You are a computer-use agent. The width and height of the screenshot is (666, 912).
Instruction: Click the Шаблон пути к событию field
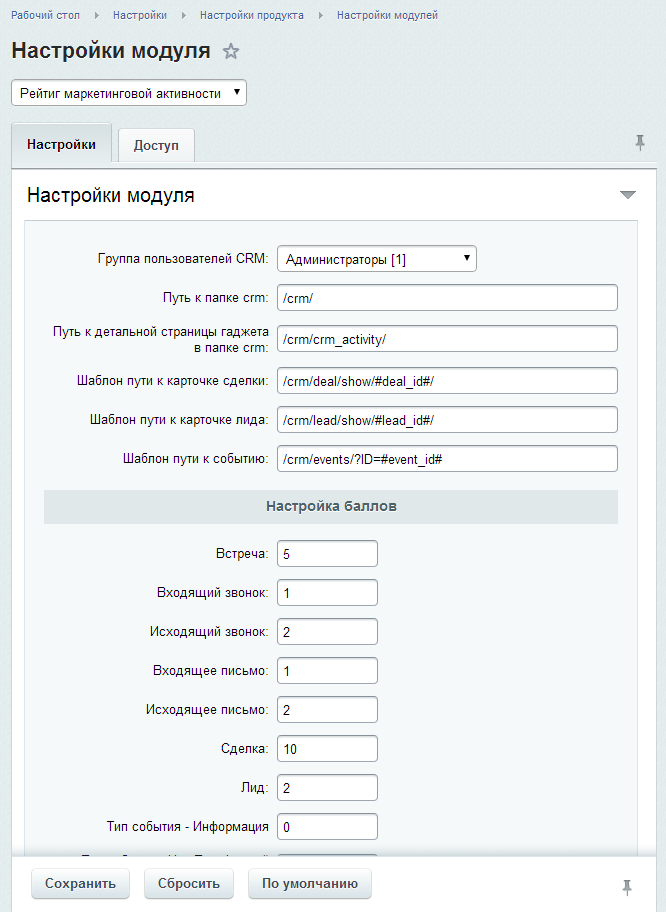(x=447, y=458)
